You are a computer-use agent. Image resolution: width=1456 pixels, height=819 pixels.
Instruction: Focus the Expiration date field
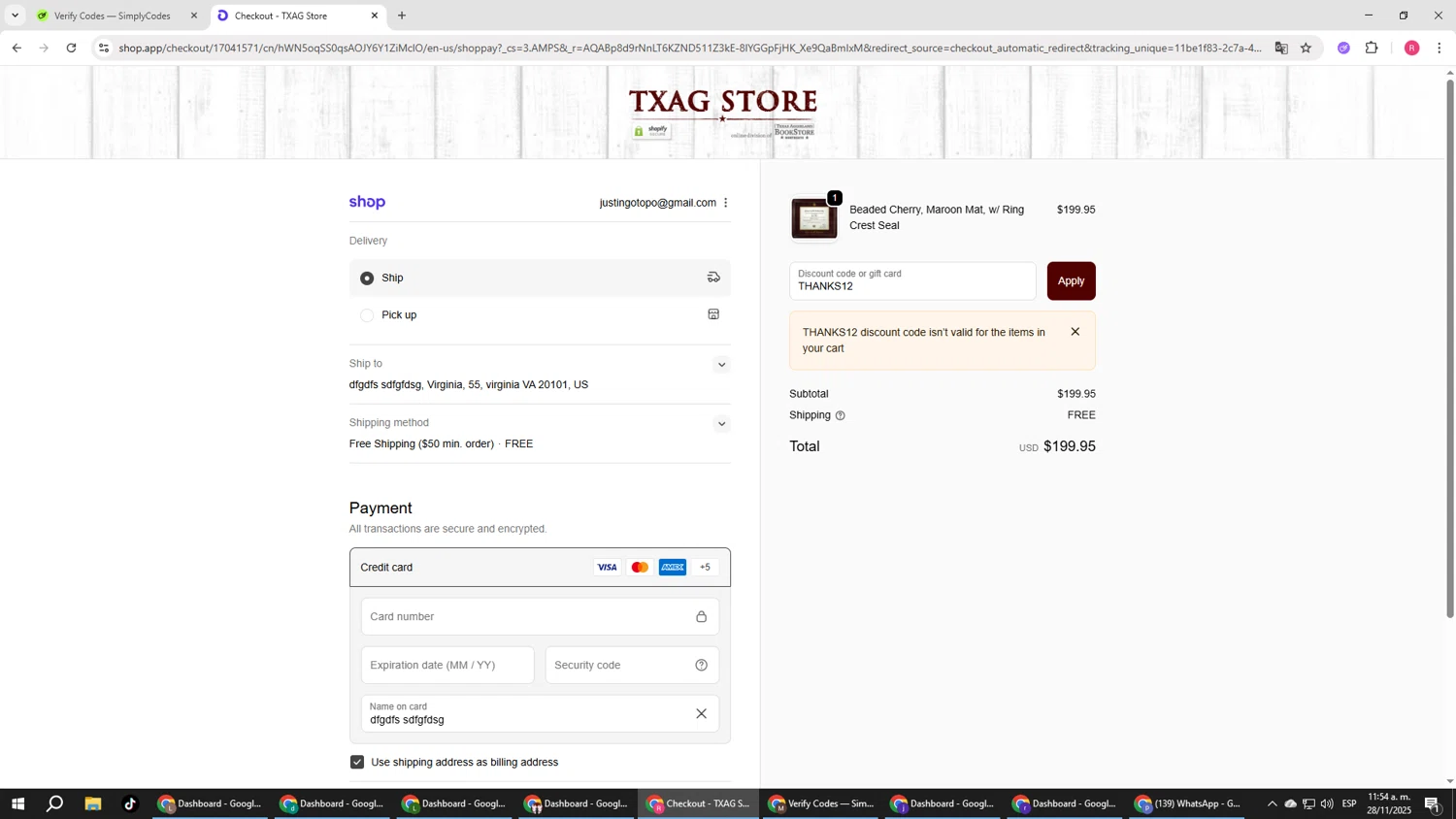(447, 666)
